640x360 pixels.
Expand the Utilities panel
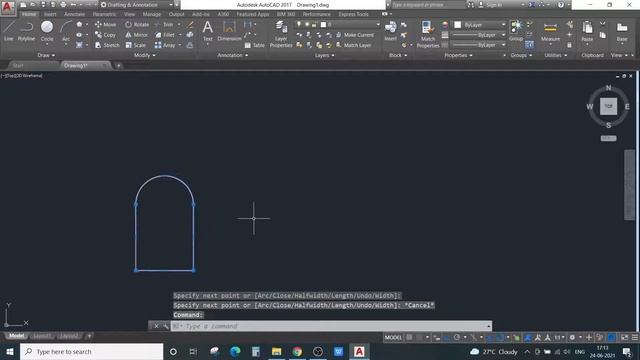pos(556,55)
